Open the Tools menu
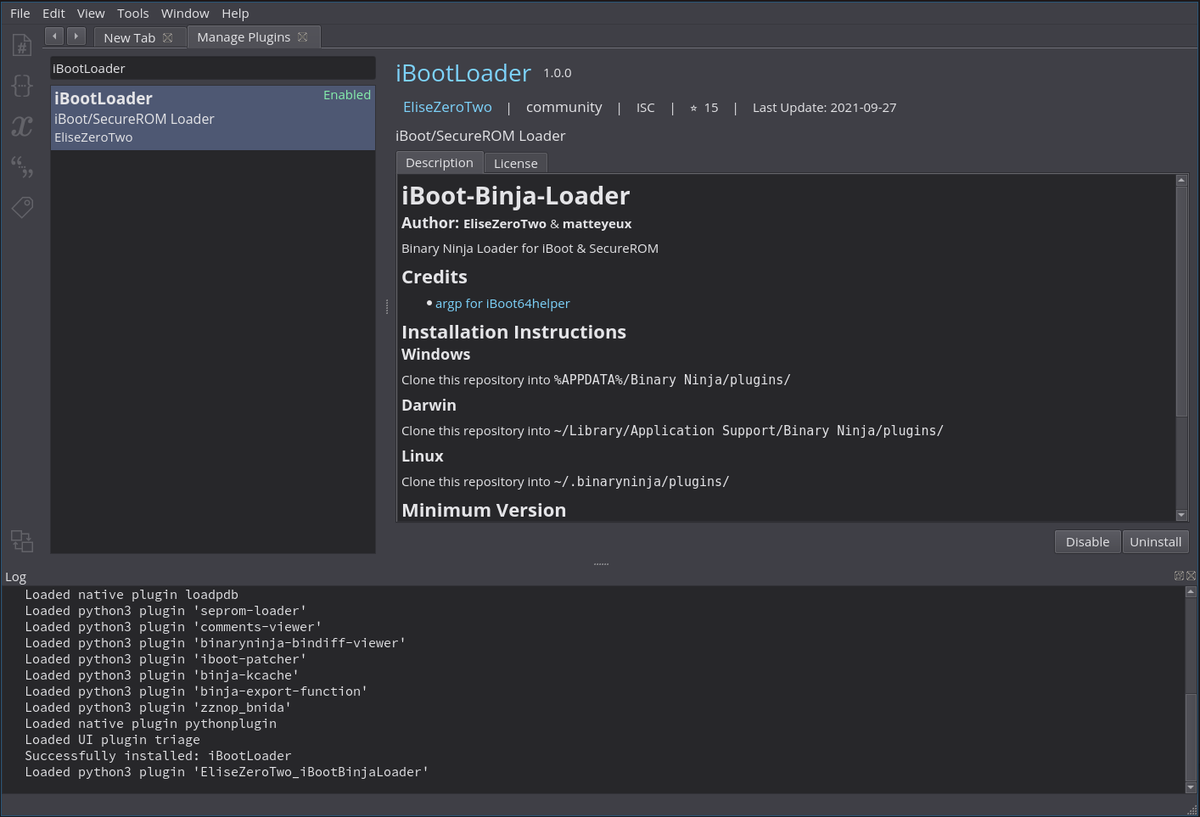Image resolution: width=1200 pixels, height=817 pixels. point(133,13)
